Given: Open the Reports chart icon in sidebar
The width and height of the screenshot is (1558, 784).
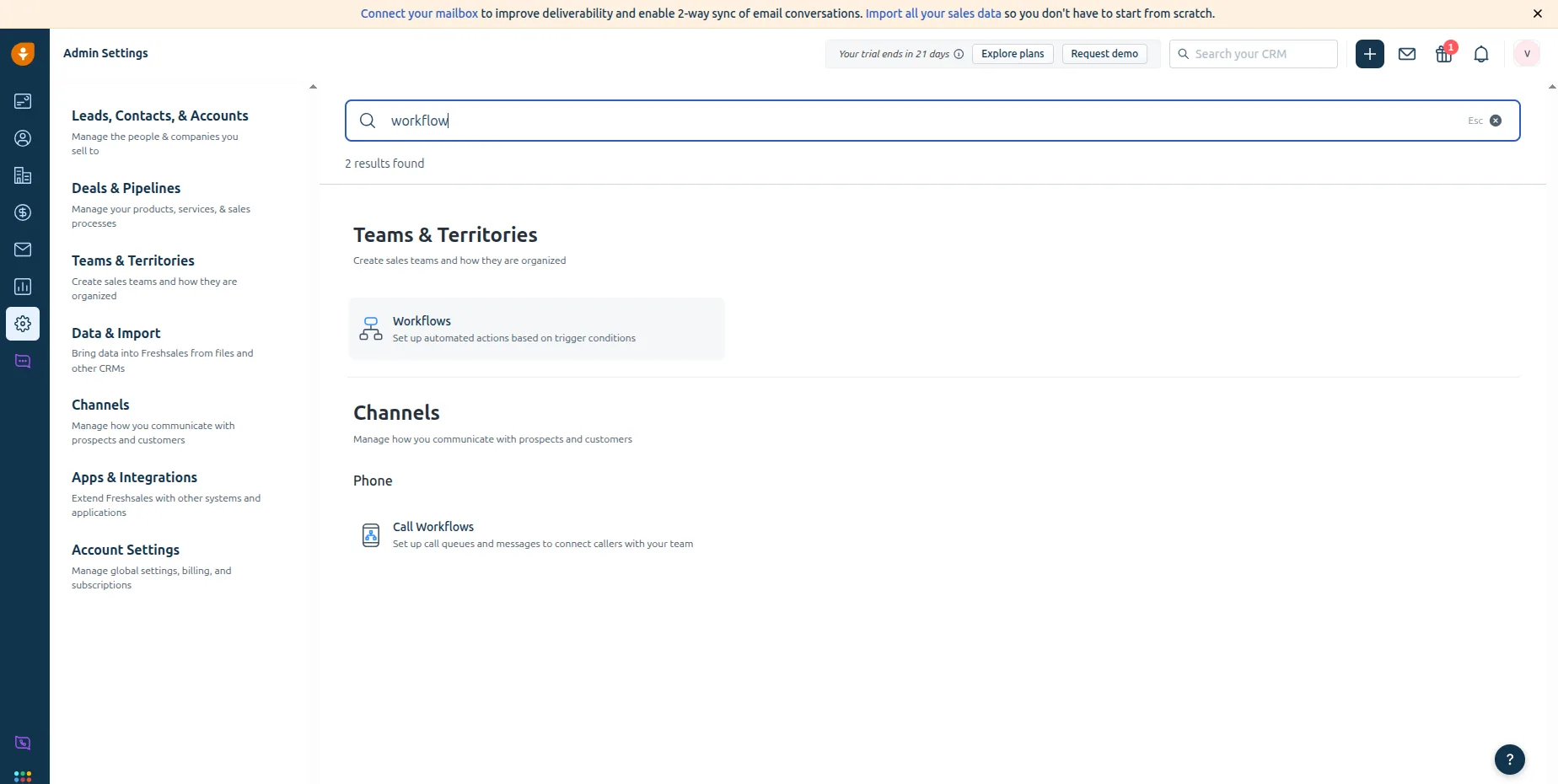Looking at the screenshot, I should (23, 287).
